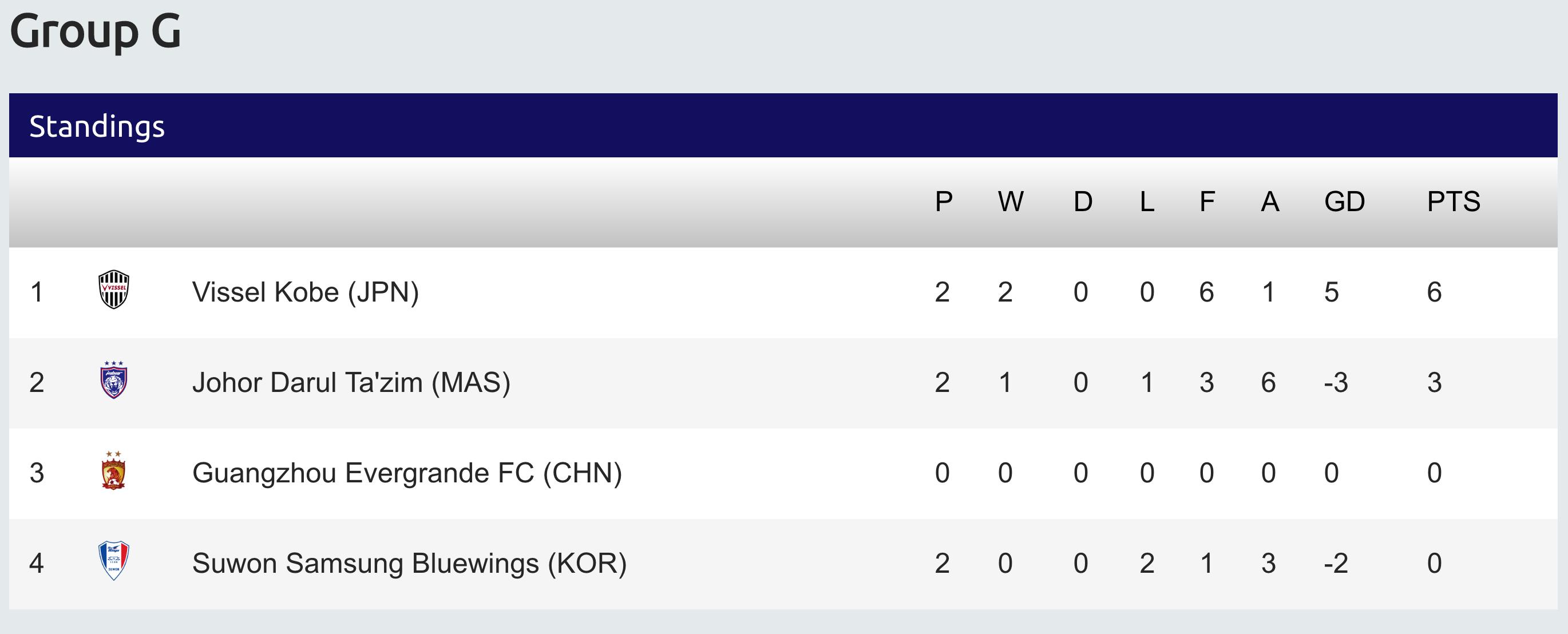Click the Standings header bar
The width and height of the screenshot is (1568, 634).
(x=783, y=126)
